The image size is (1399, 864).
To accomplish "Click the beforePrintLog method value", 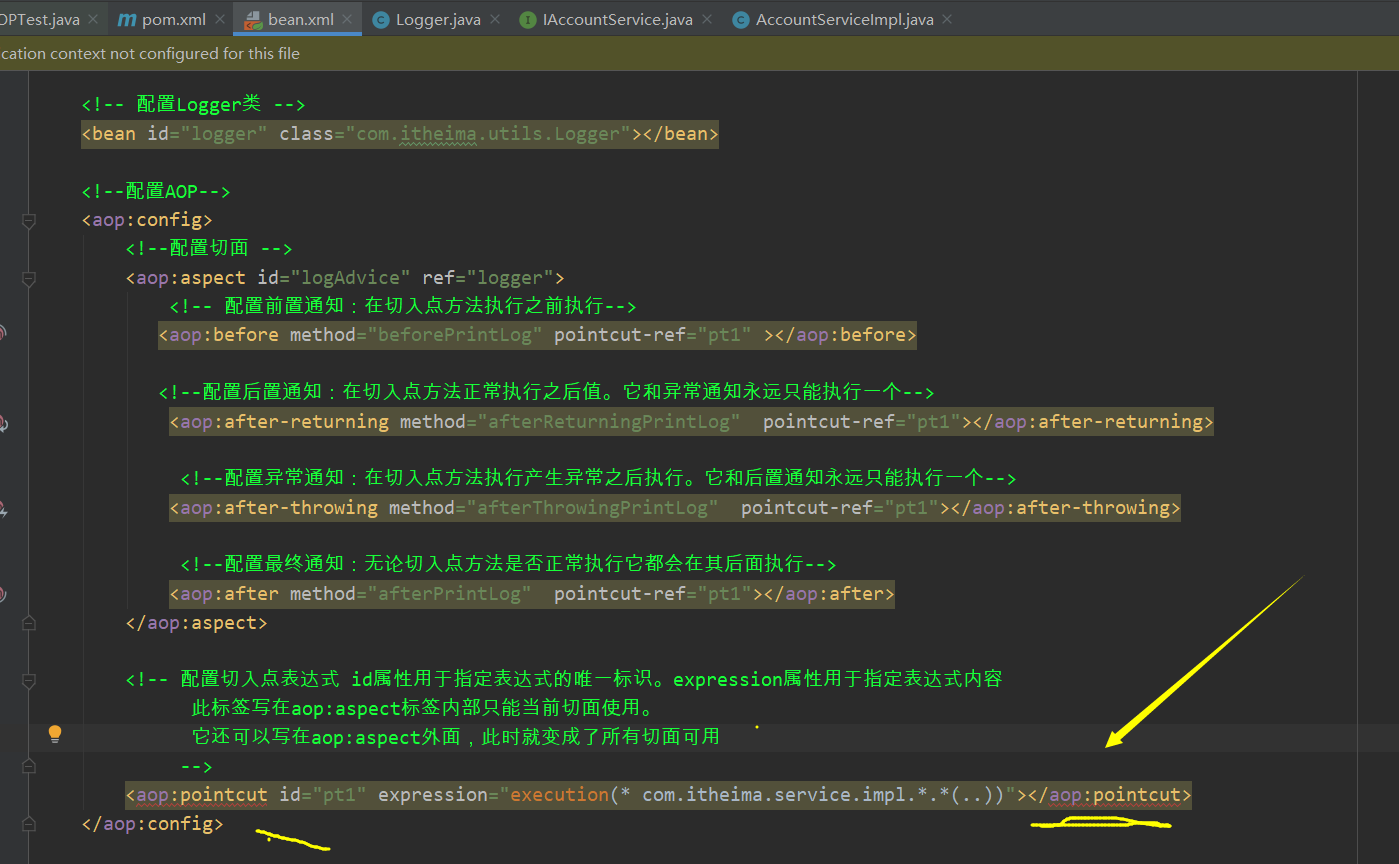I will [455, 335].
